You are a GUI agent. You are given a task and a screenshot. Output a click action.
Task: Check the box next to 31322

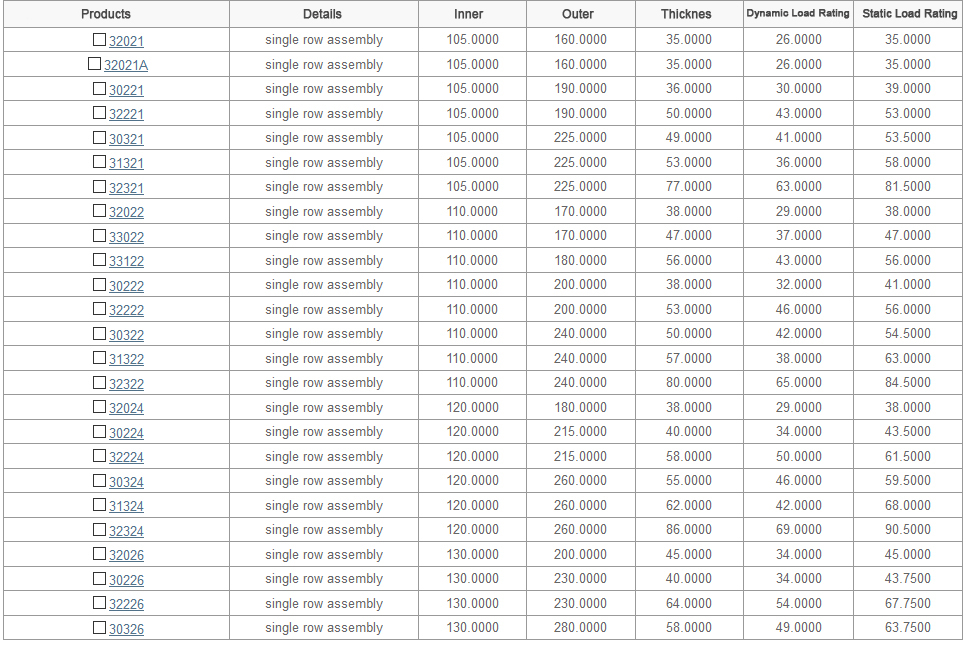99,358
